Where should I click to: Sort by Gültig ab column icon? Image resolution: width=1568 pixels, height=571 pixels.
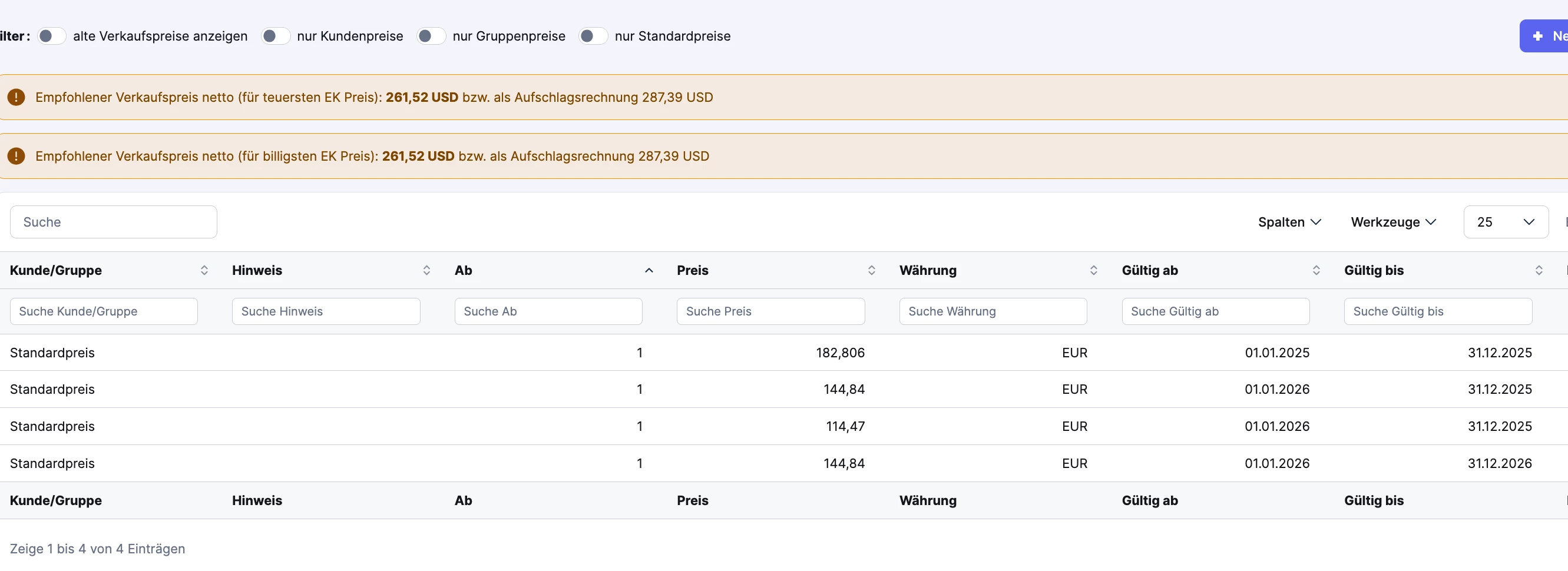tap(1316, 271)
